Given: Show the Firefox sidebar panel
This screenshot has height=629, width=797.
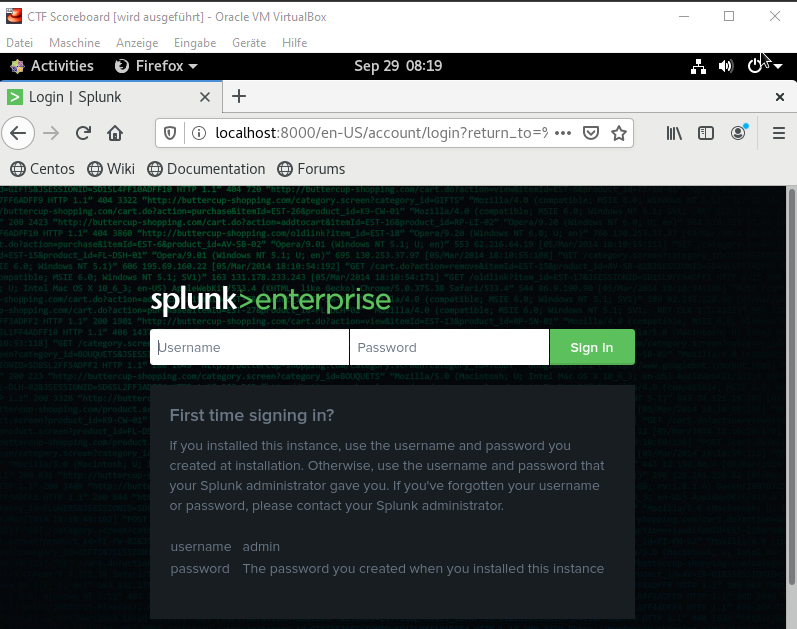Looking at the screenshot, I should point(706,133).
